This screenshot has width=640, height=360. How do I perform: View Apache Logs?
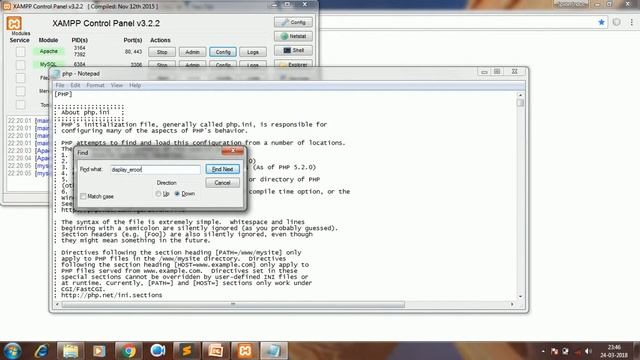(x=253, y=52)
